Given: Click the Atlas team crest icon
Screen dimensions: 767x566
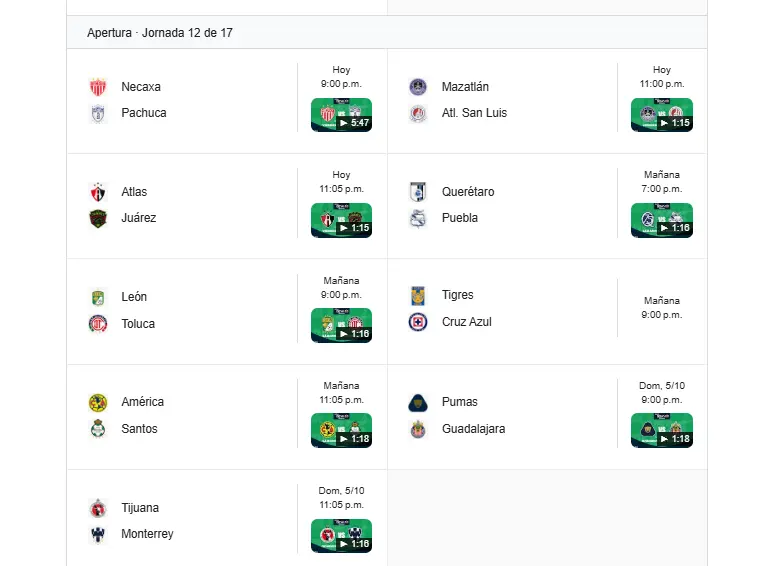Looking at the screenshot, I should click(x=98, y=192).
